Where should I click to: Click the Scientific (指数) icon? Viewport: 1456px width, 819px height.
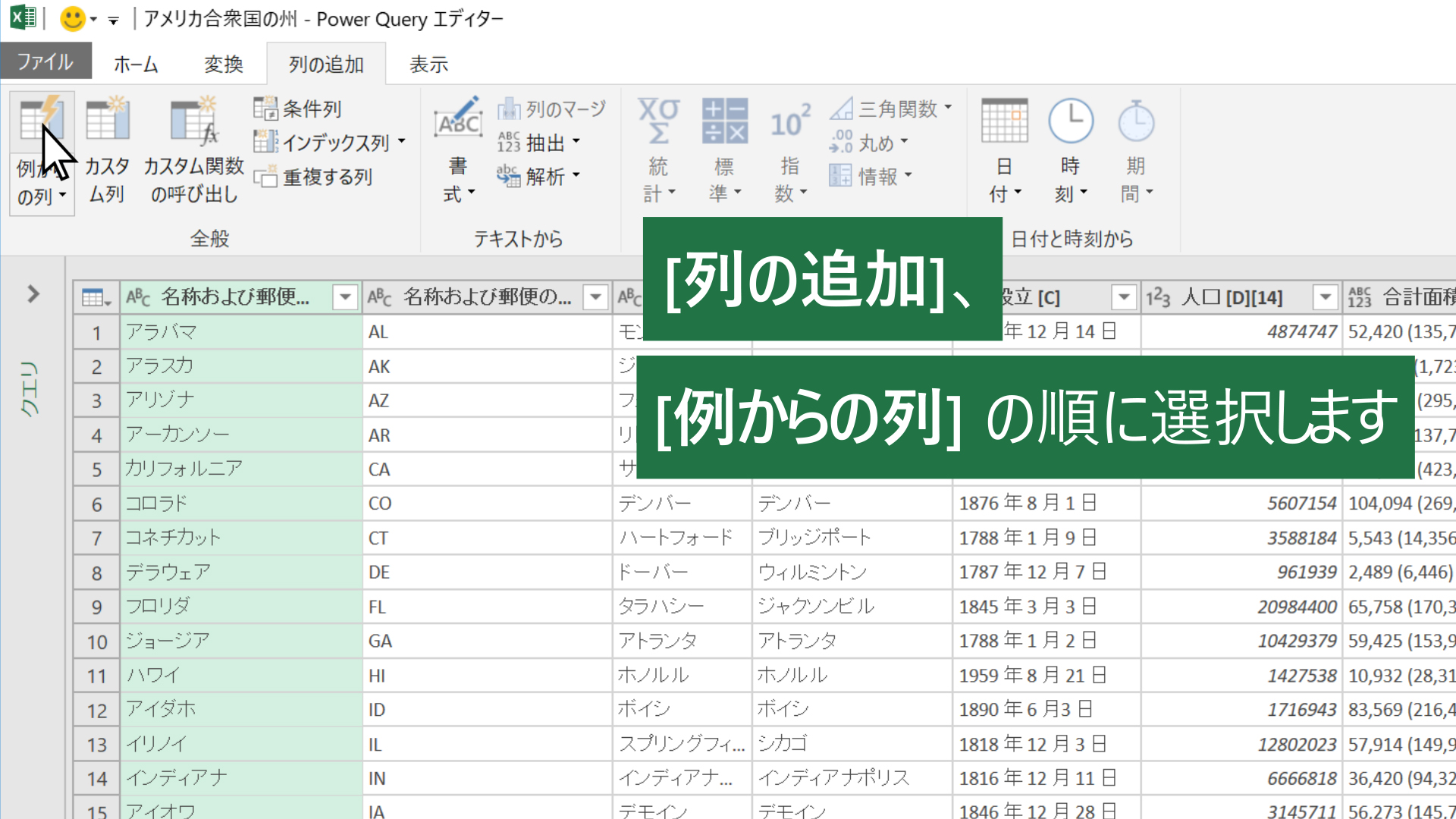pos(790,121)
